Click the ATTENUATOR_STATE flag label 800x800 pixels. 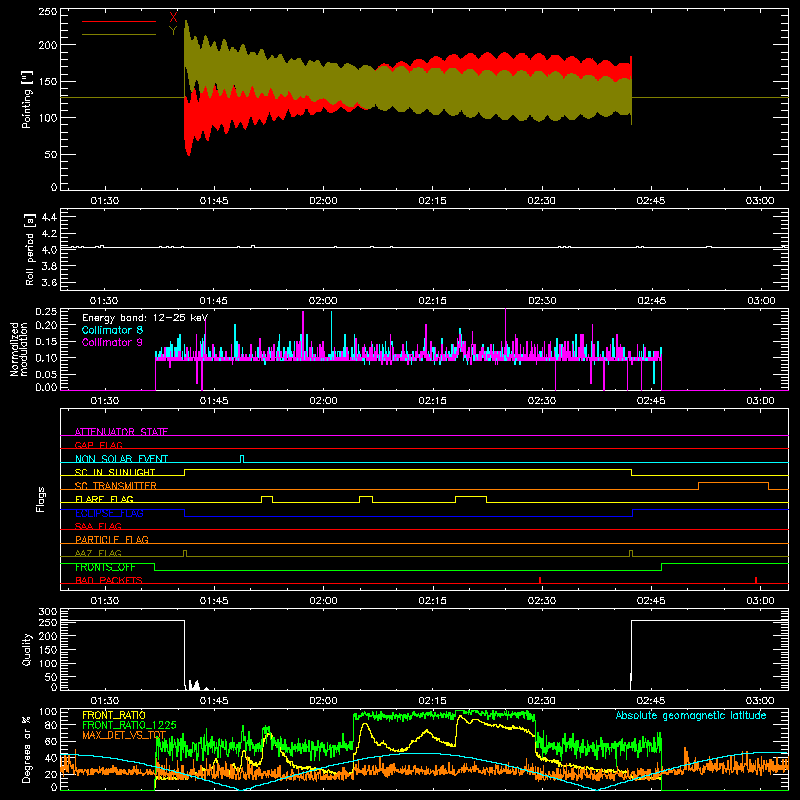click(x=121, y=432)
